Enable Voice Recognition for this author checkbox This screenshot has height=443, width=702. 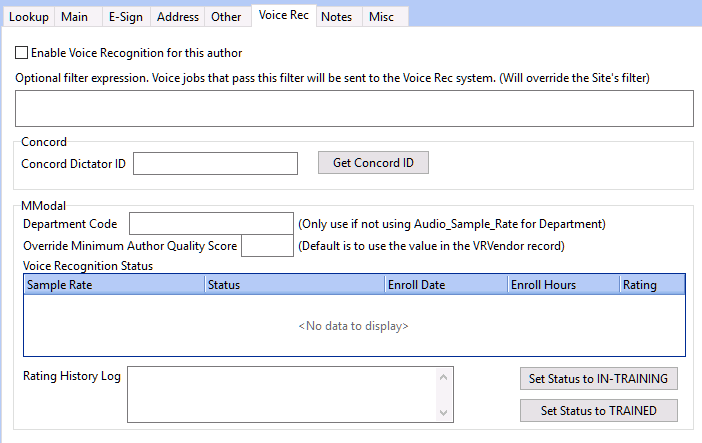pos(21,53)
